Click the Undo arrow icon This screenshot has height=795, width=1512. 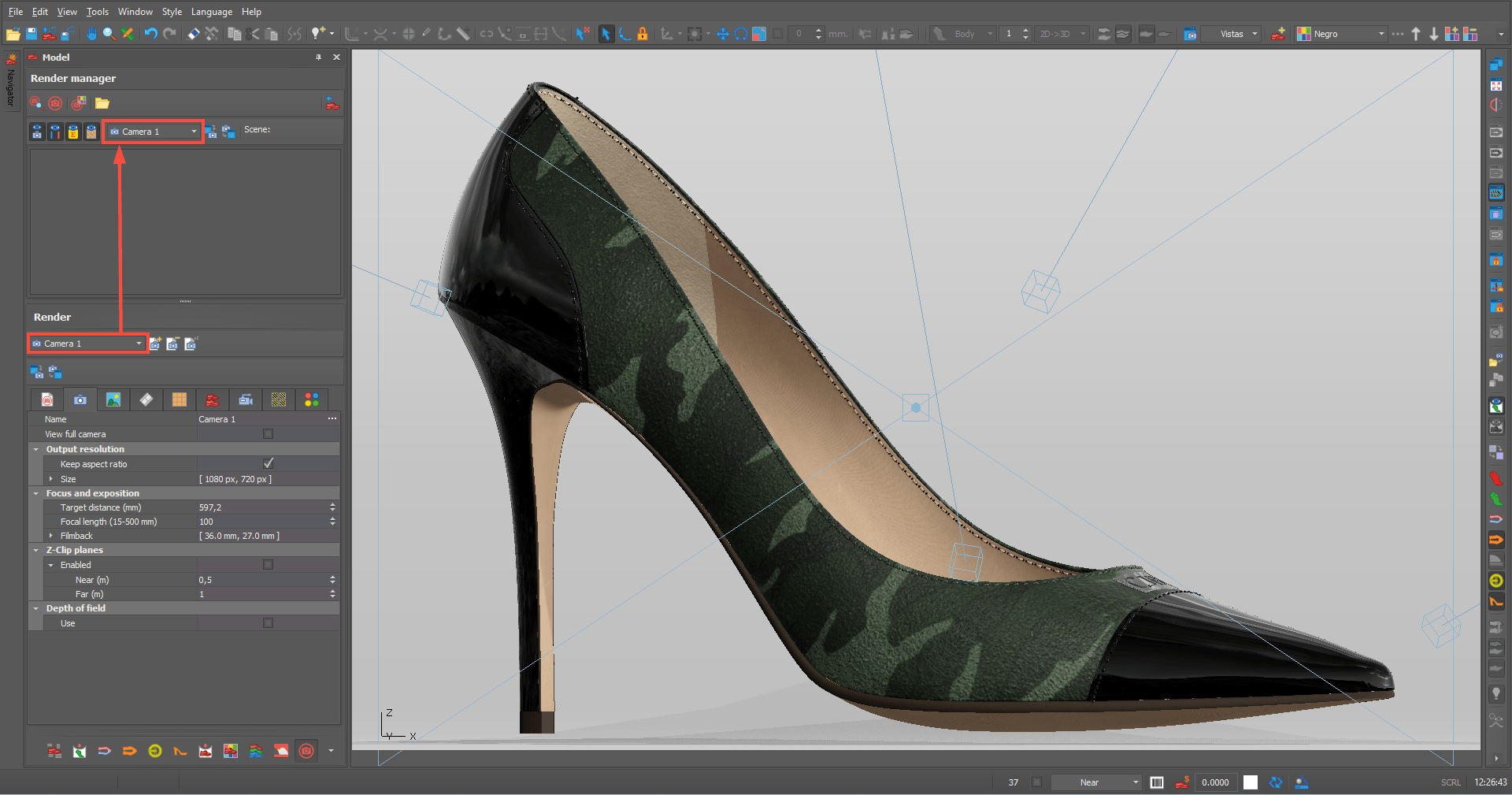(150, 34)
